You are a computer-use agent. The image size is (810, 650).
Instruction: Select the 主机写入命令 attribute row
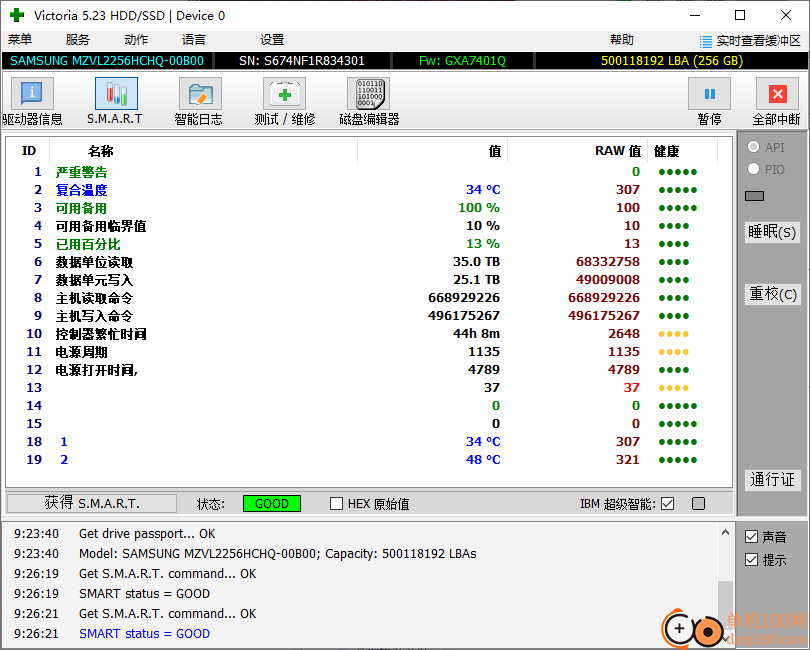(369, 316)
